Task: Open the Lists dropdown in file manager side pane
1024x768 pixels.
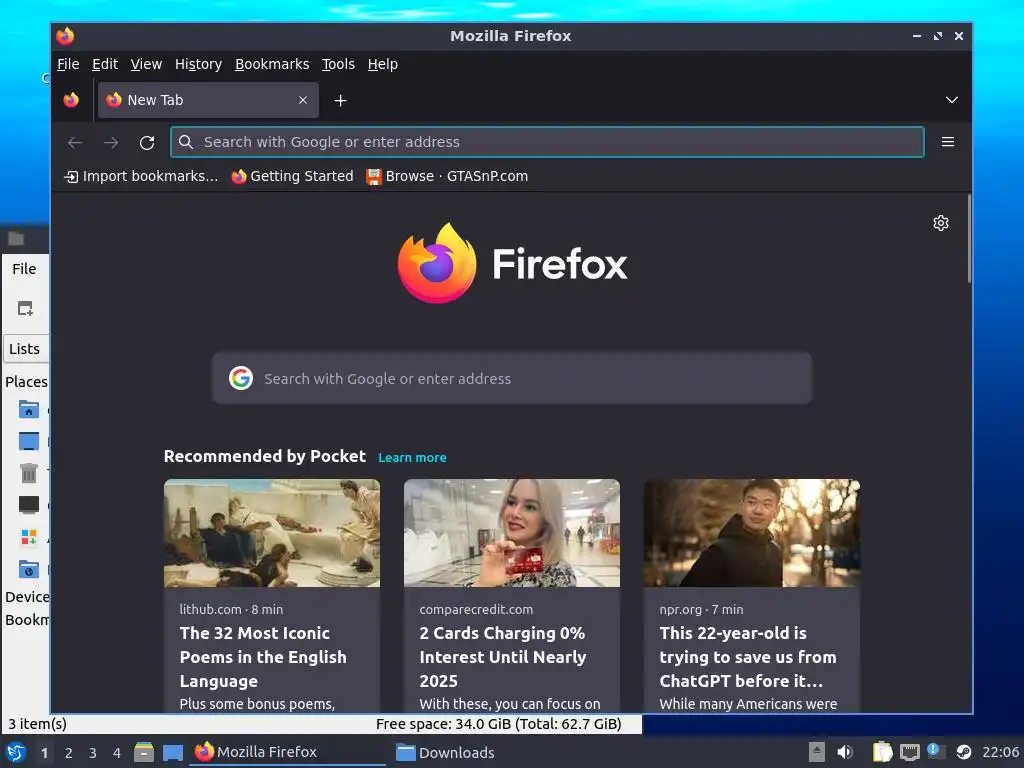Action: click(26, 349)
